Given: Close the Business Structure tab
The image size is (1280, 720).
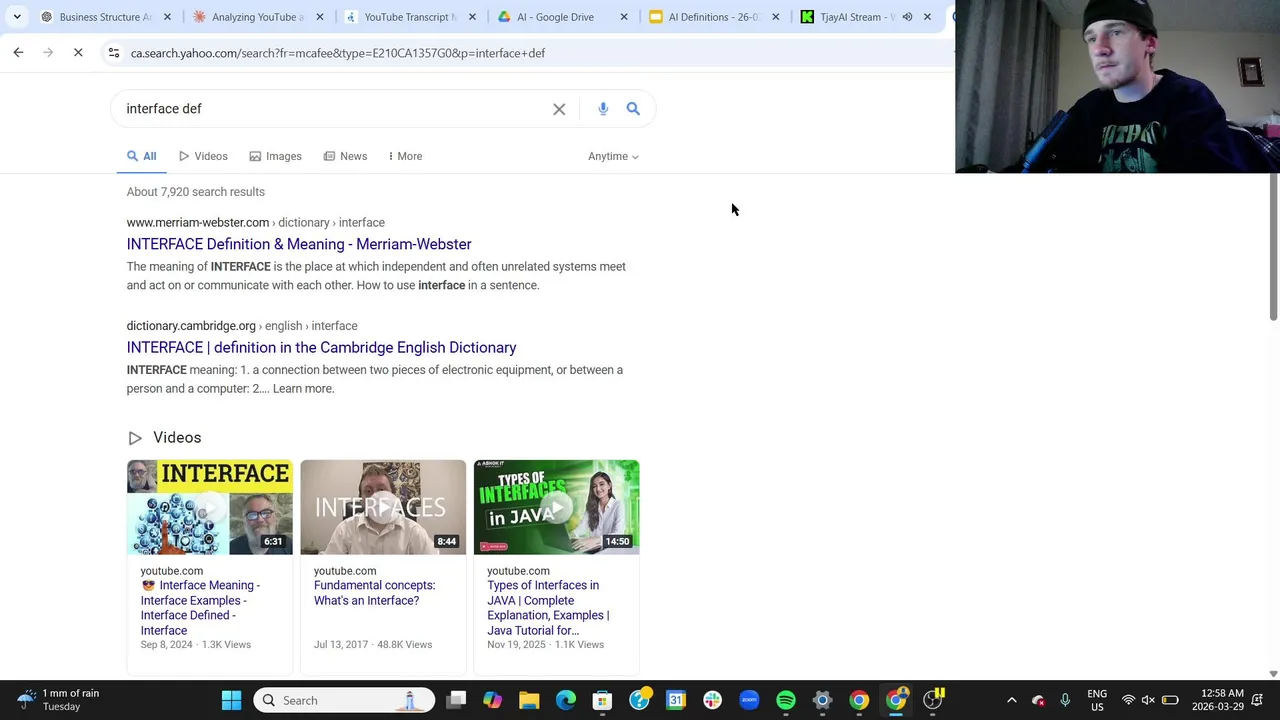Looking at the screenshot, I should [167, 17].
